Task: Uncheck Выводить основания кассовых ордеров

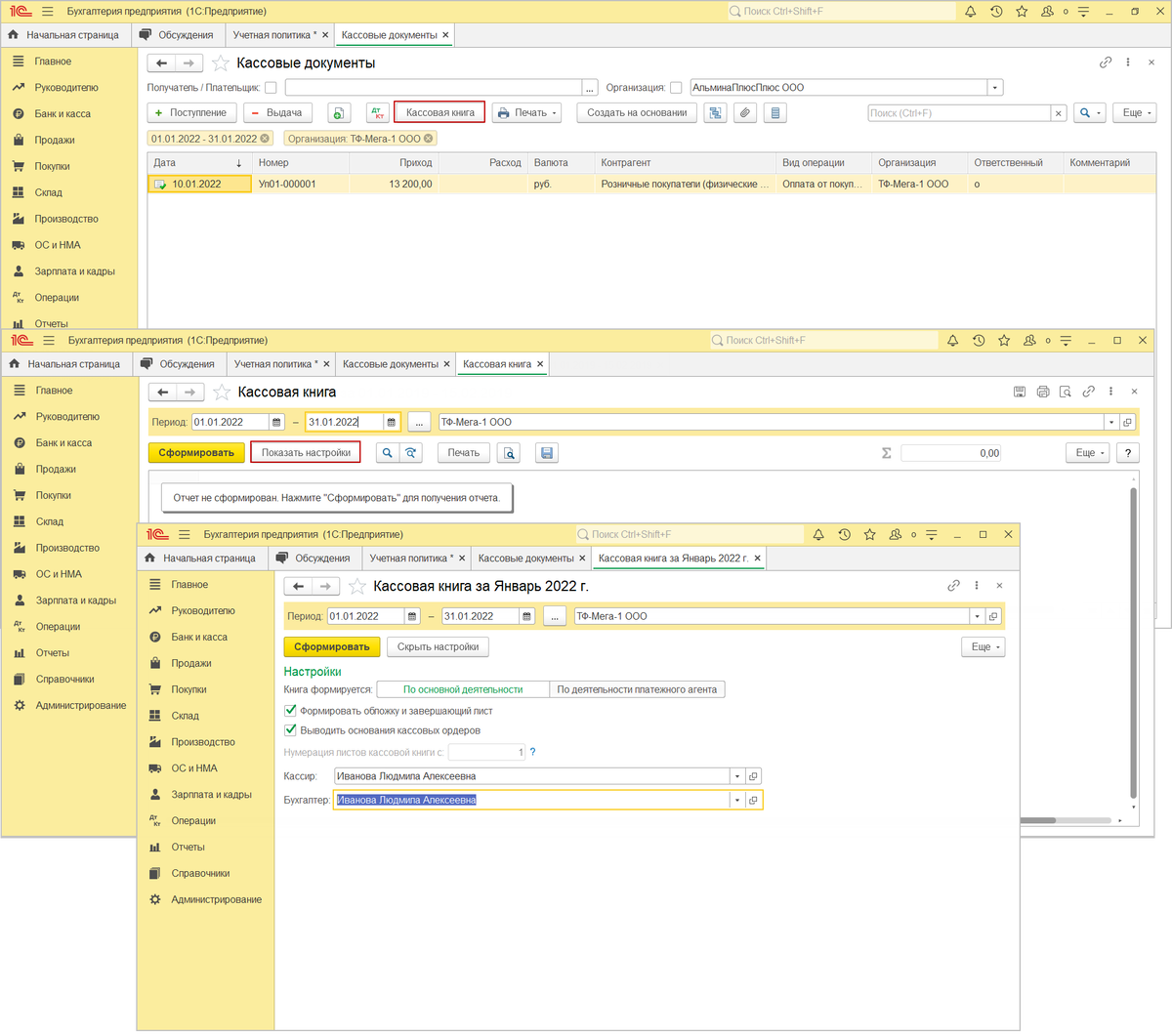Action: tap(290, 730)
